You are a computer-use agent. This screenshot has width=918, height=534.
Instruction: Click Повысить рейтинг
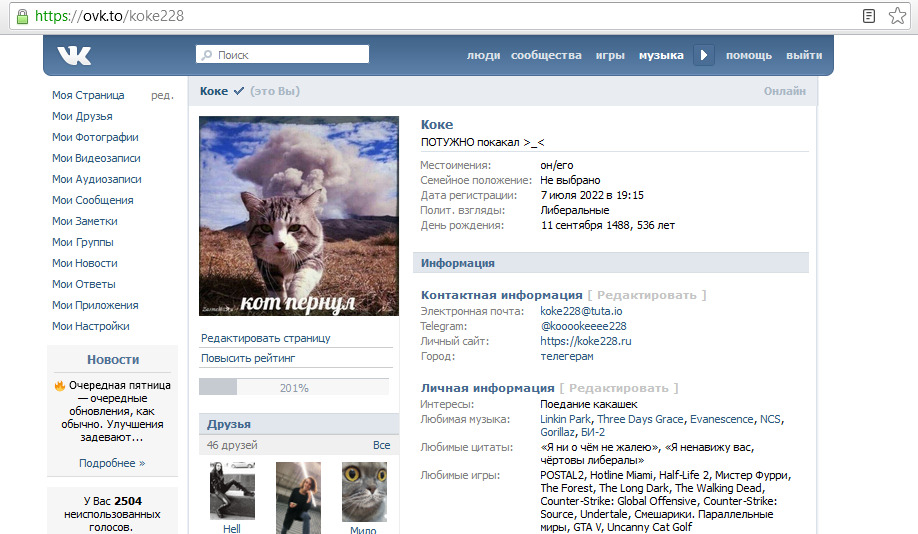coord(248,358)
